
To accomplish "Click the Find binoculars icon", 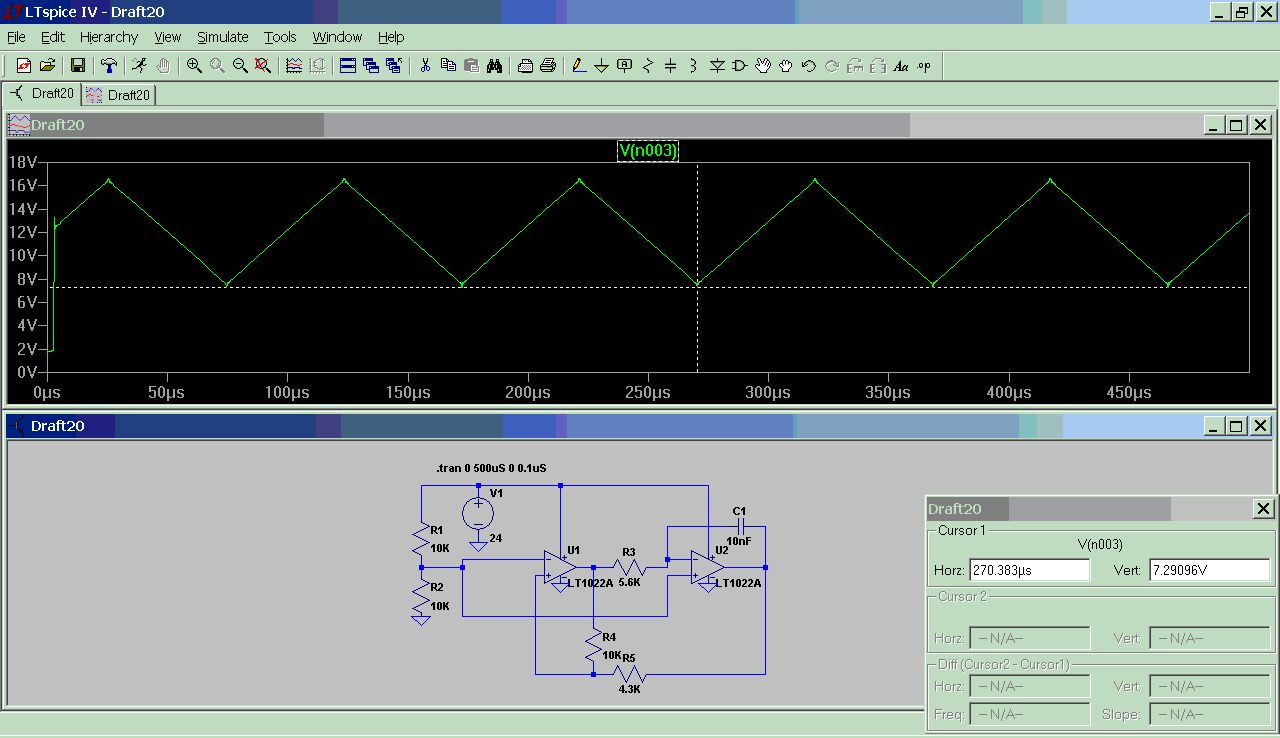I will (495, 66).
